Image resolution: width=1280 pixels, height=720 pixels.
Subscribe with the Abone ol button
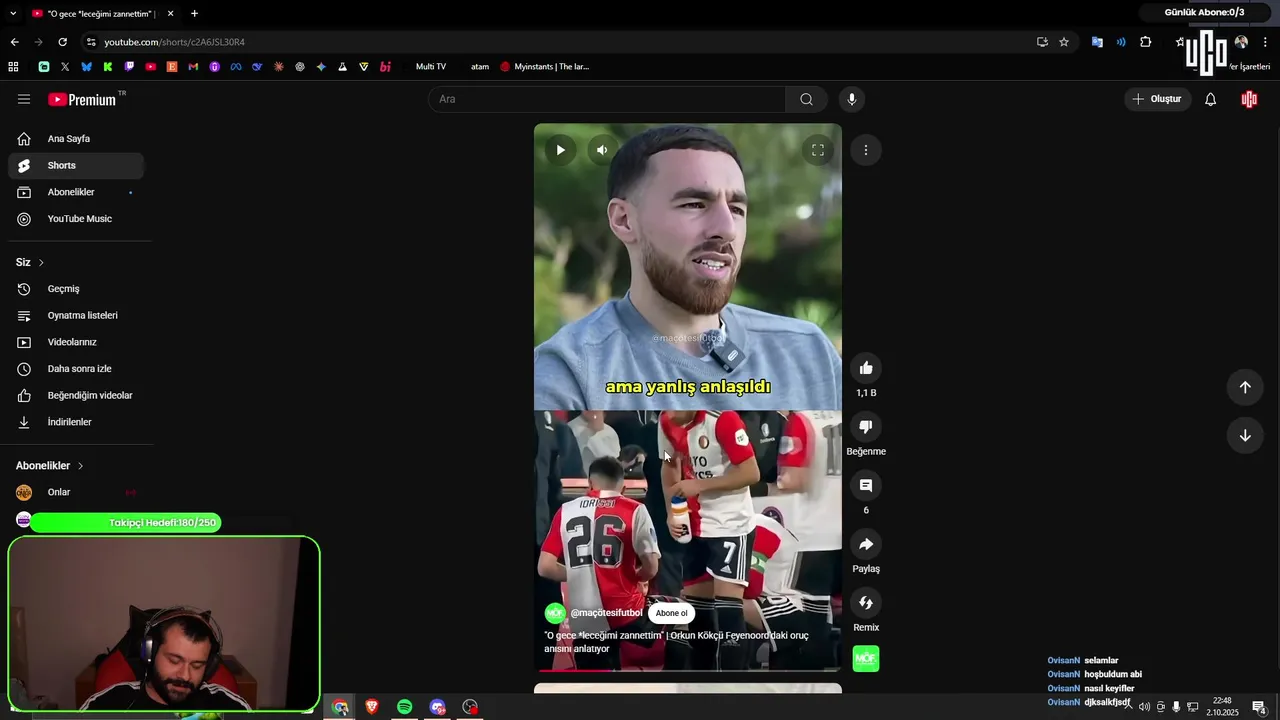671,613
